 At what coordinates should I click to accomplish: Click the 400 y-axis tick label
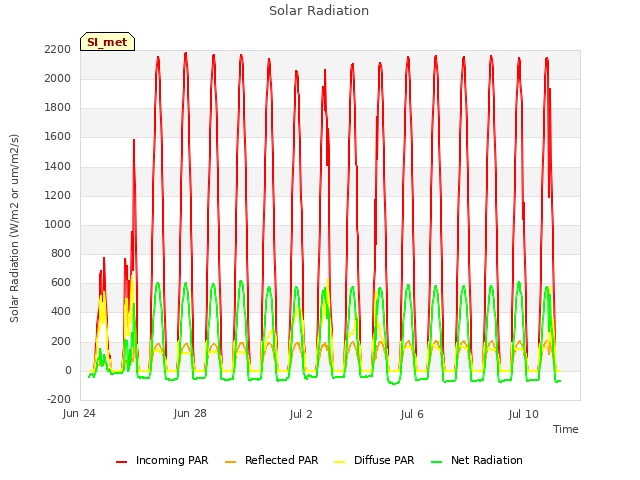[61, 312]
